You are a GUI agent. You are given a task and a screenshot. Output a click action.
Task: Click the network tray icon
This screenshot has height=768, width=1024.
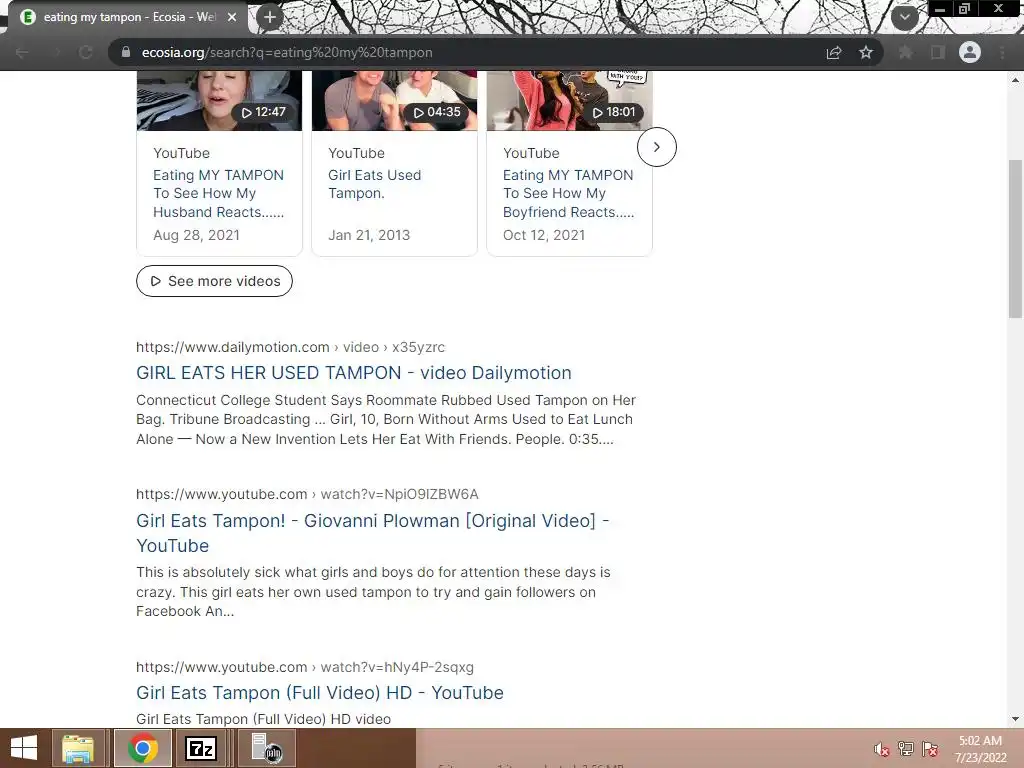[906, 749]
